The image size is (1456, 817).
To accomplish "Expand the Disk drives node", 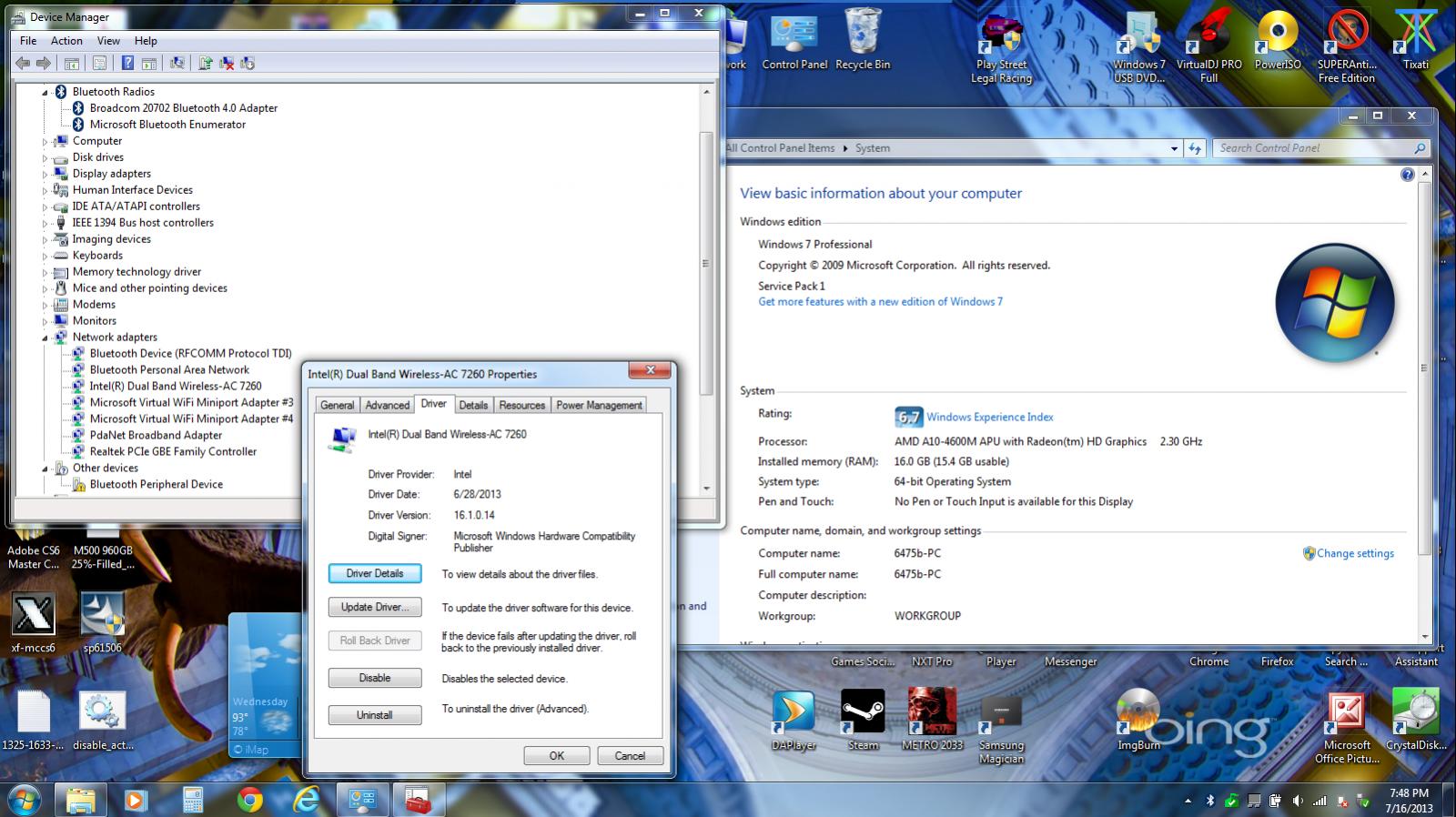I will [x=45, y=157].
